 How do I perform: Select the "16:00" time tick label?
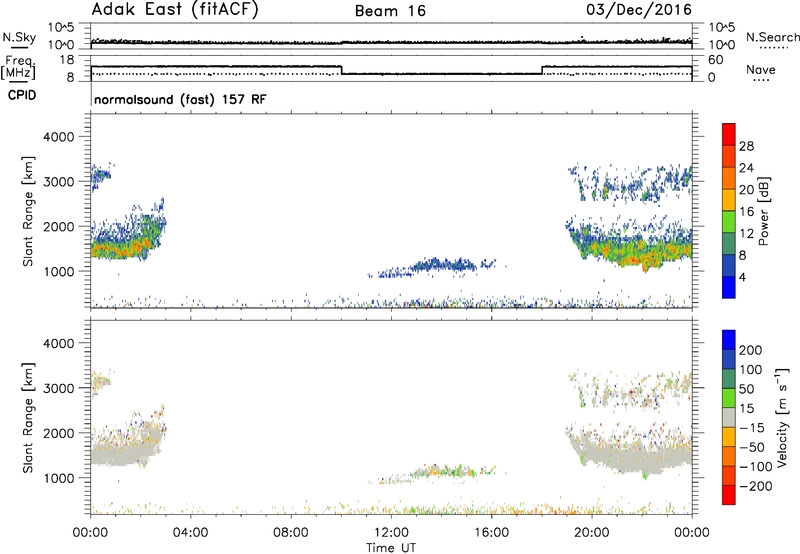(491, 533)
